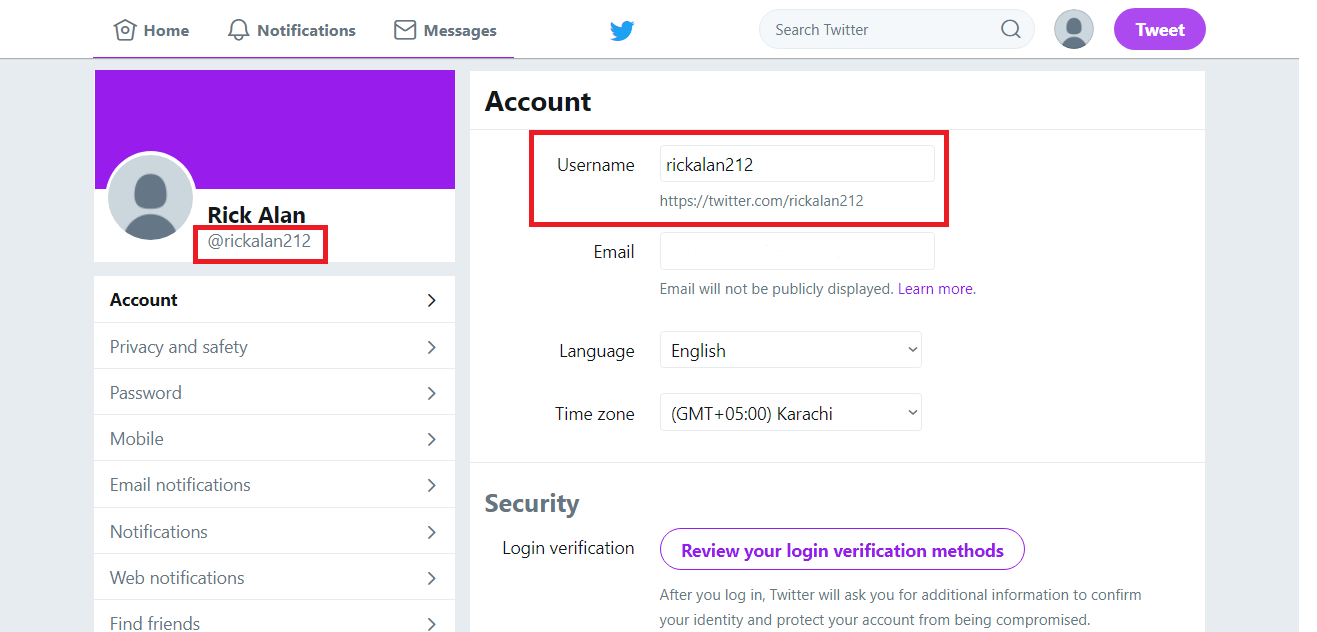Click the purple Tweet button
Image resolution: width=1317 pixels, height=632 pixels.
click(x=1160, y=30)
